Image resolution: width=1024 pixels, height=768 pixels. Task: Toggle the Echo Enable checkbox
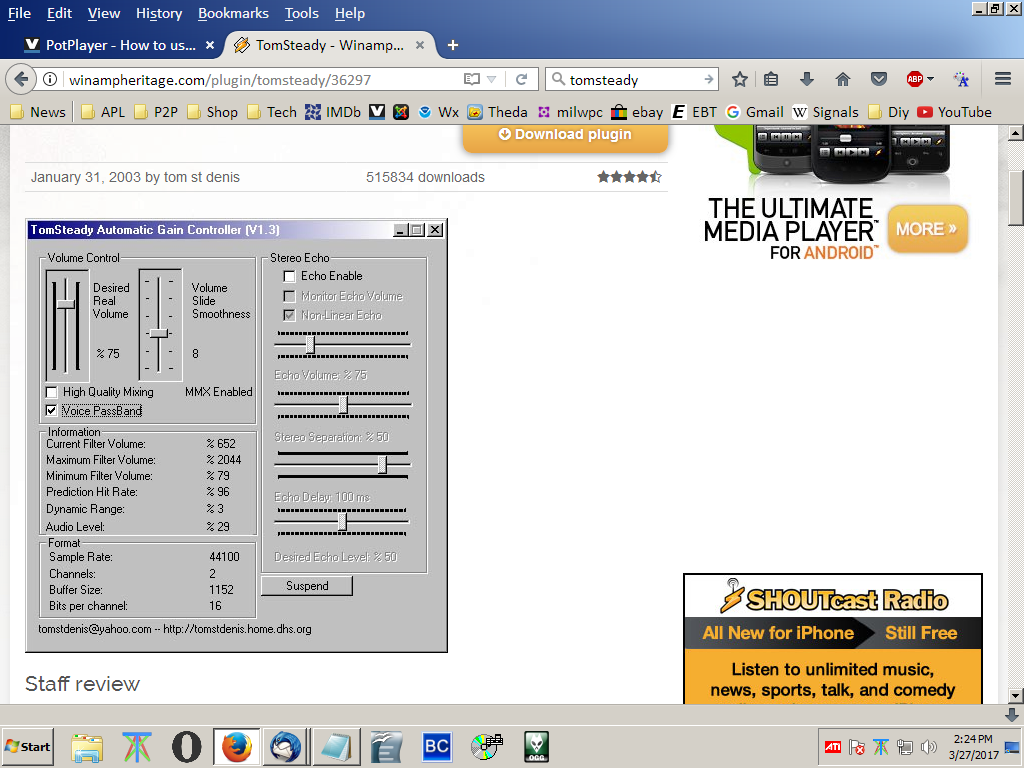click(289, 276)
